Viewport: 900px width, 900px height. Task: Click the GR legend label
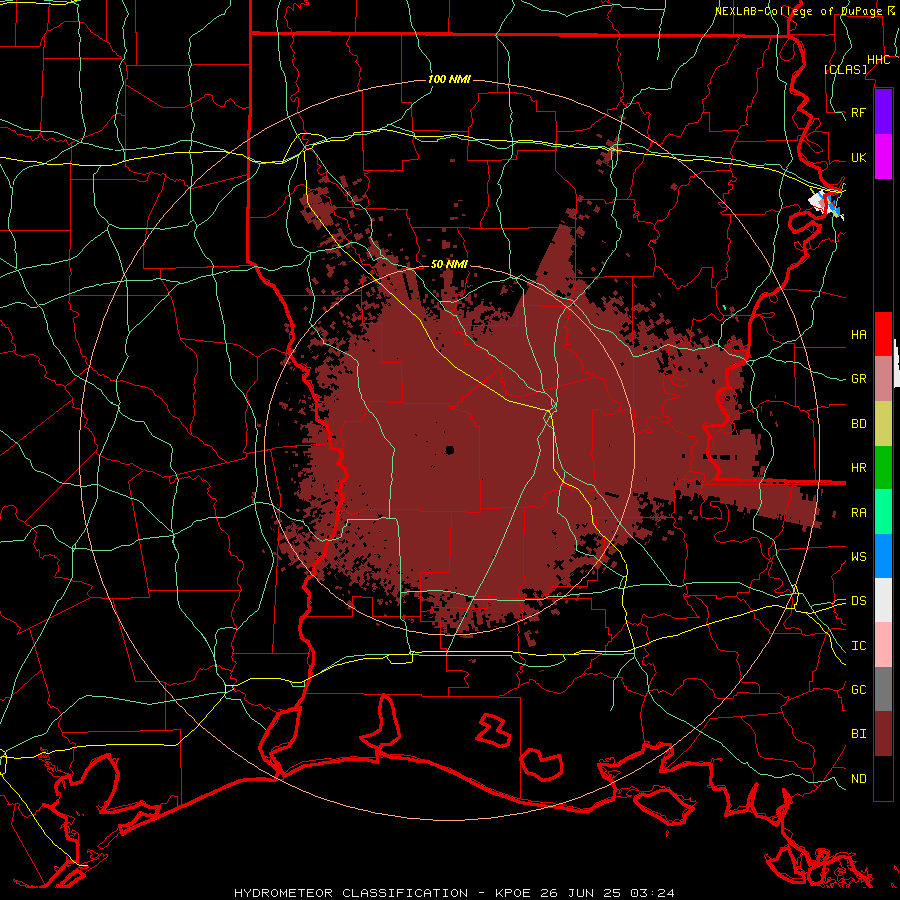pos(858,379)
